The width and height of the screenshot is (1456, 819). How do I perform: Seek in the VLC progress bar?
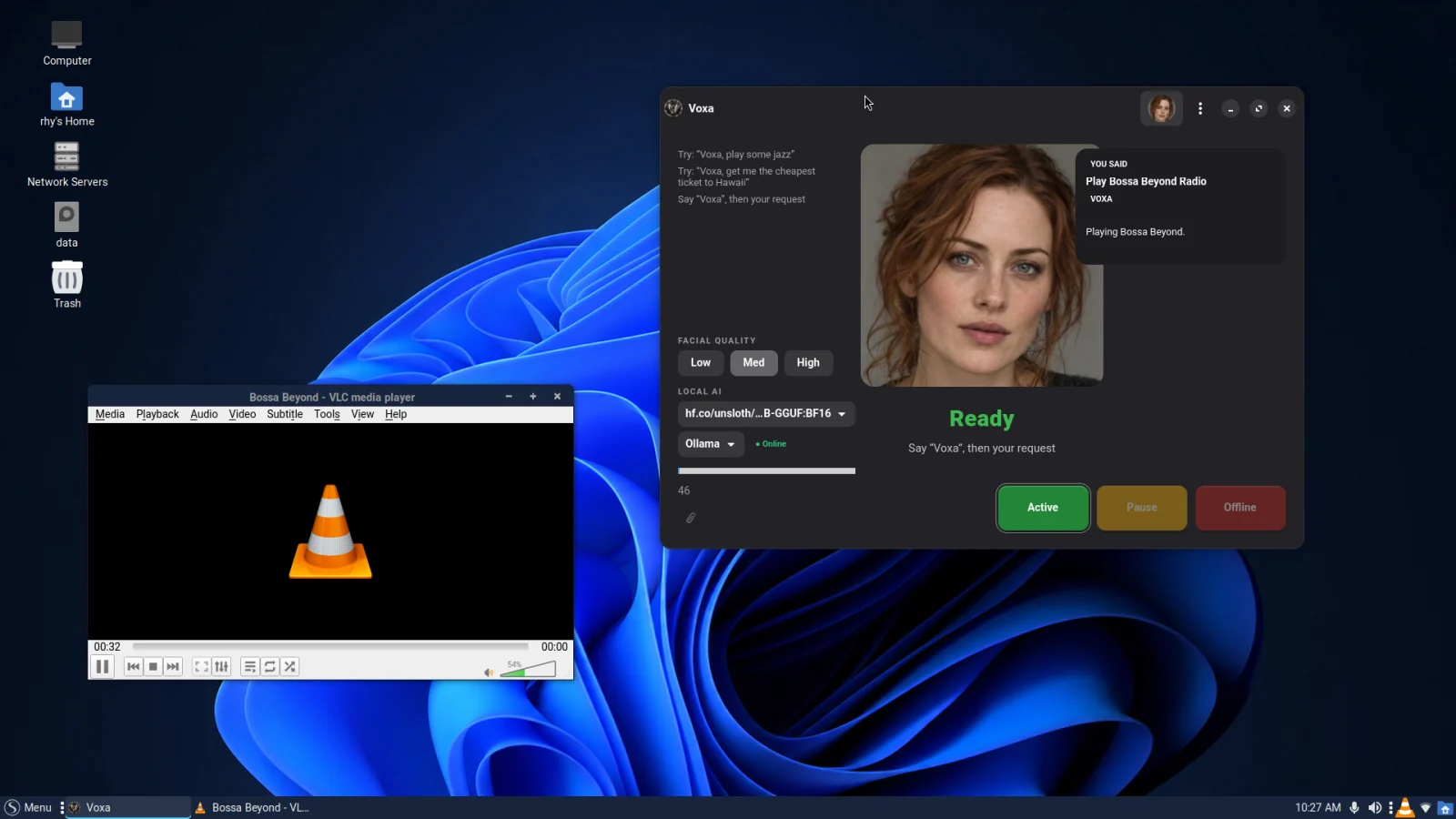(x=330, y=647)
